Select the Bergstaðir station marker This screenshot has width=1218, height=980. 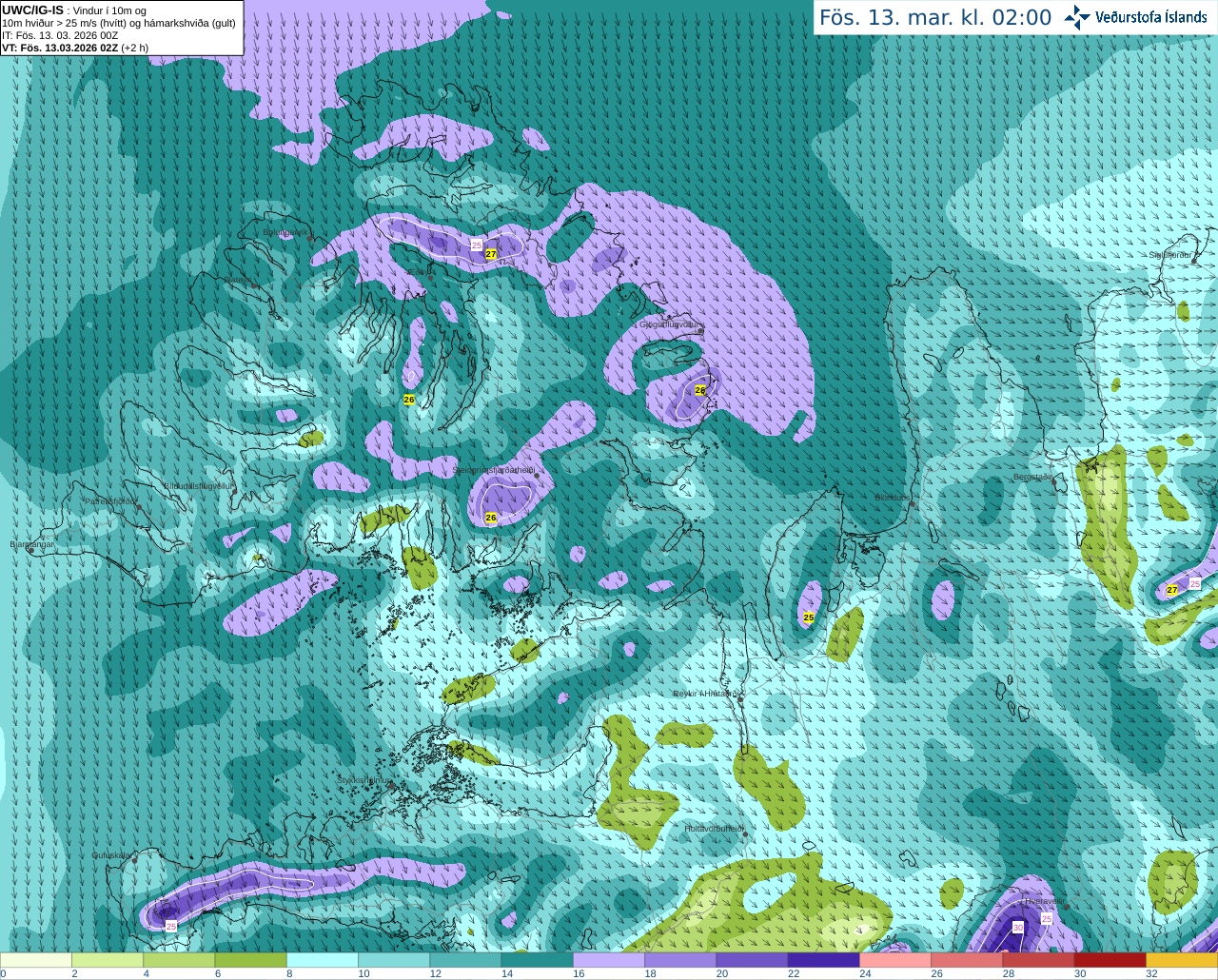point(1053,481)
